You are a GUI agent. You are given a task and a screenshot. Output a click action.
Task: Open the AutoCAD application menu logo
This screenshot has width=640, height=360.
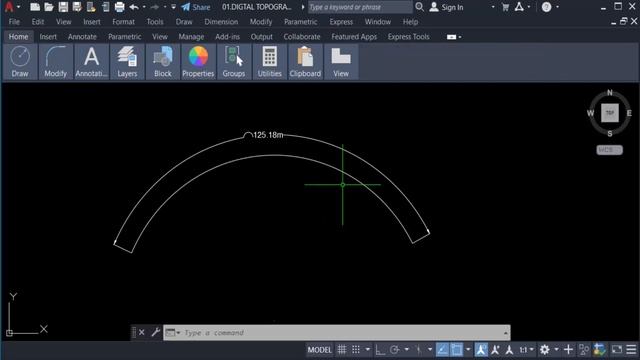tap(9, 7)
